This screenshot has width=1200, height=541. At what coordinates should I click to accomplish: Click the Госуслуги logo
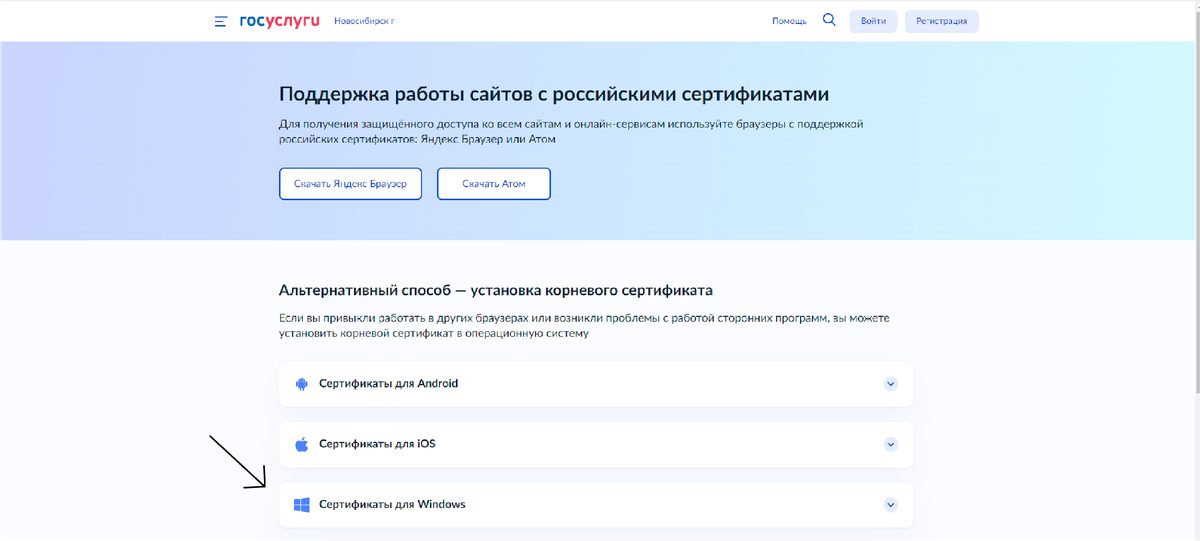(x=279, y=20)
